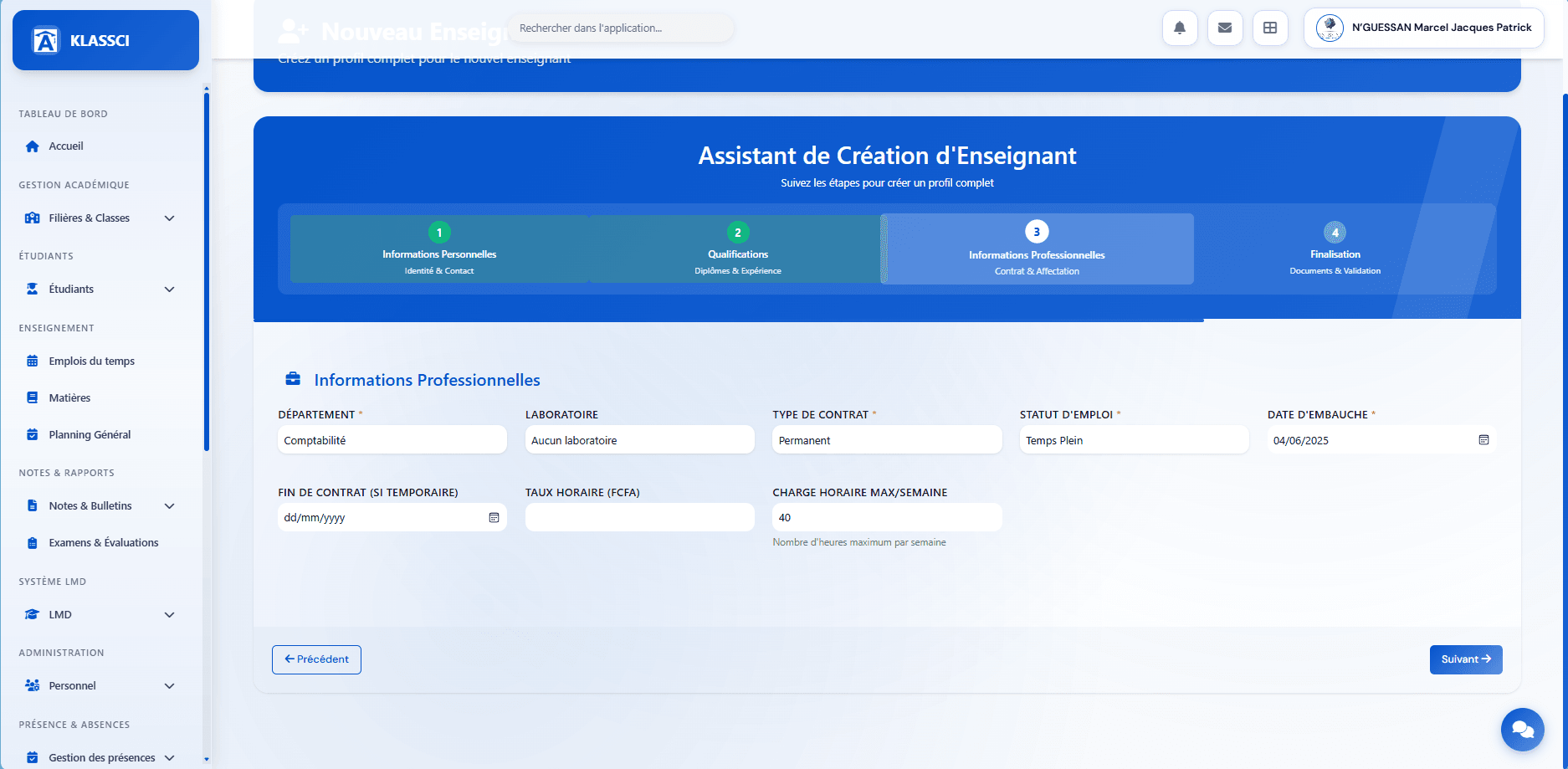Click step 2 green circle
1568x769 pixels.
738,233
